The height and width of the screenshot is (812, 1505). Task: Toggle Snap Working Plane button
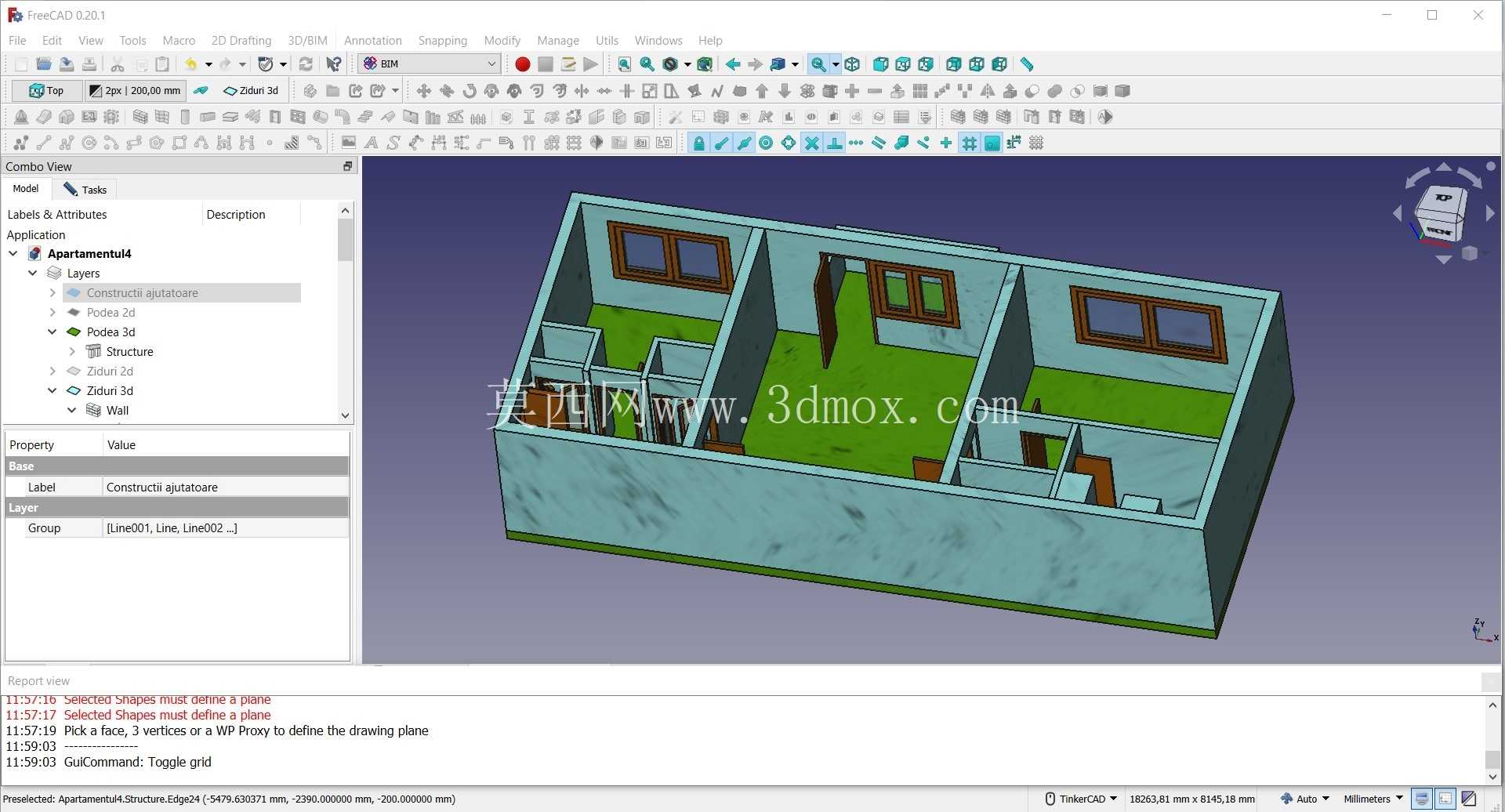point(992,143)
